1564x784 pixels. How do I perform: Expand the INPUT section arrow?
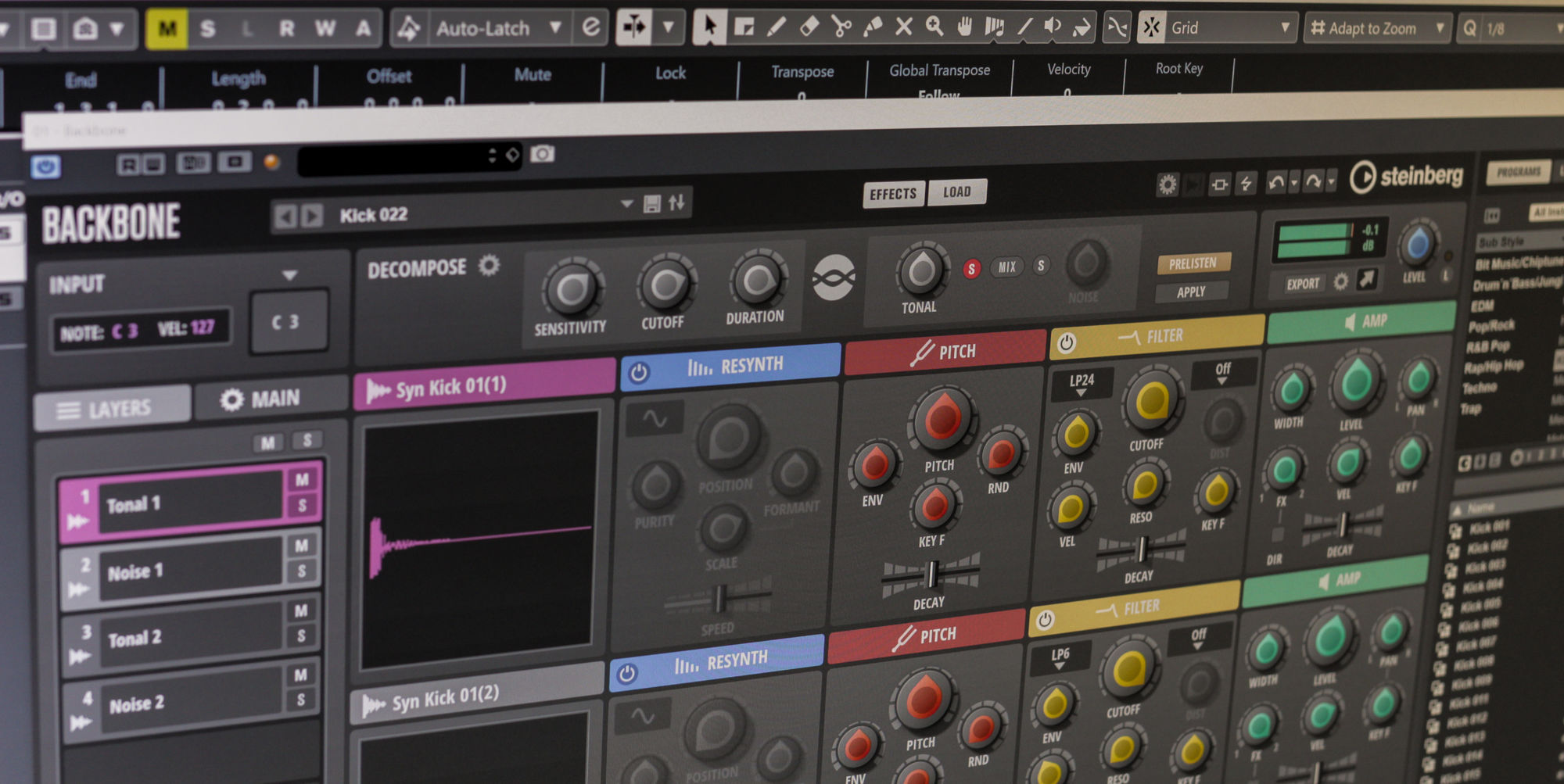tap(290, 275)
